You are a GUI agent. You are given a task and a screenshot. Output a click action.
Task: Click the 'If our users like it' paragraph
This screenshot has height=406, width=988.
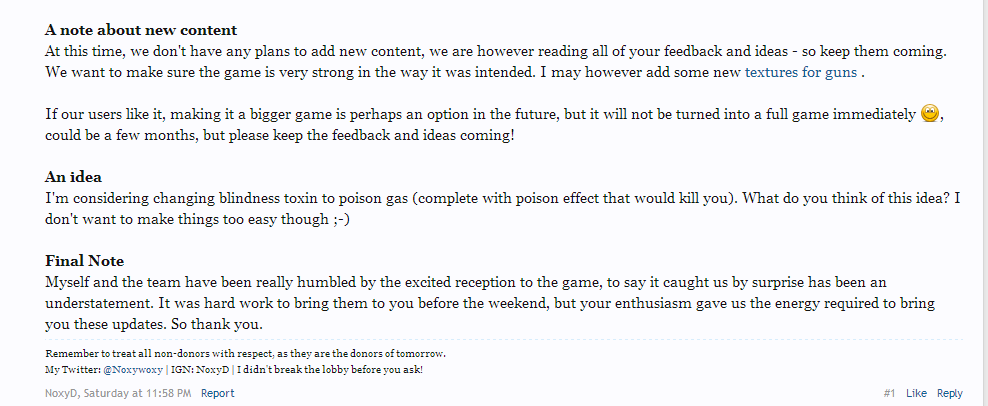pyautogui.click(x=493, y=125)
